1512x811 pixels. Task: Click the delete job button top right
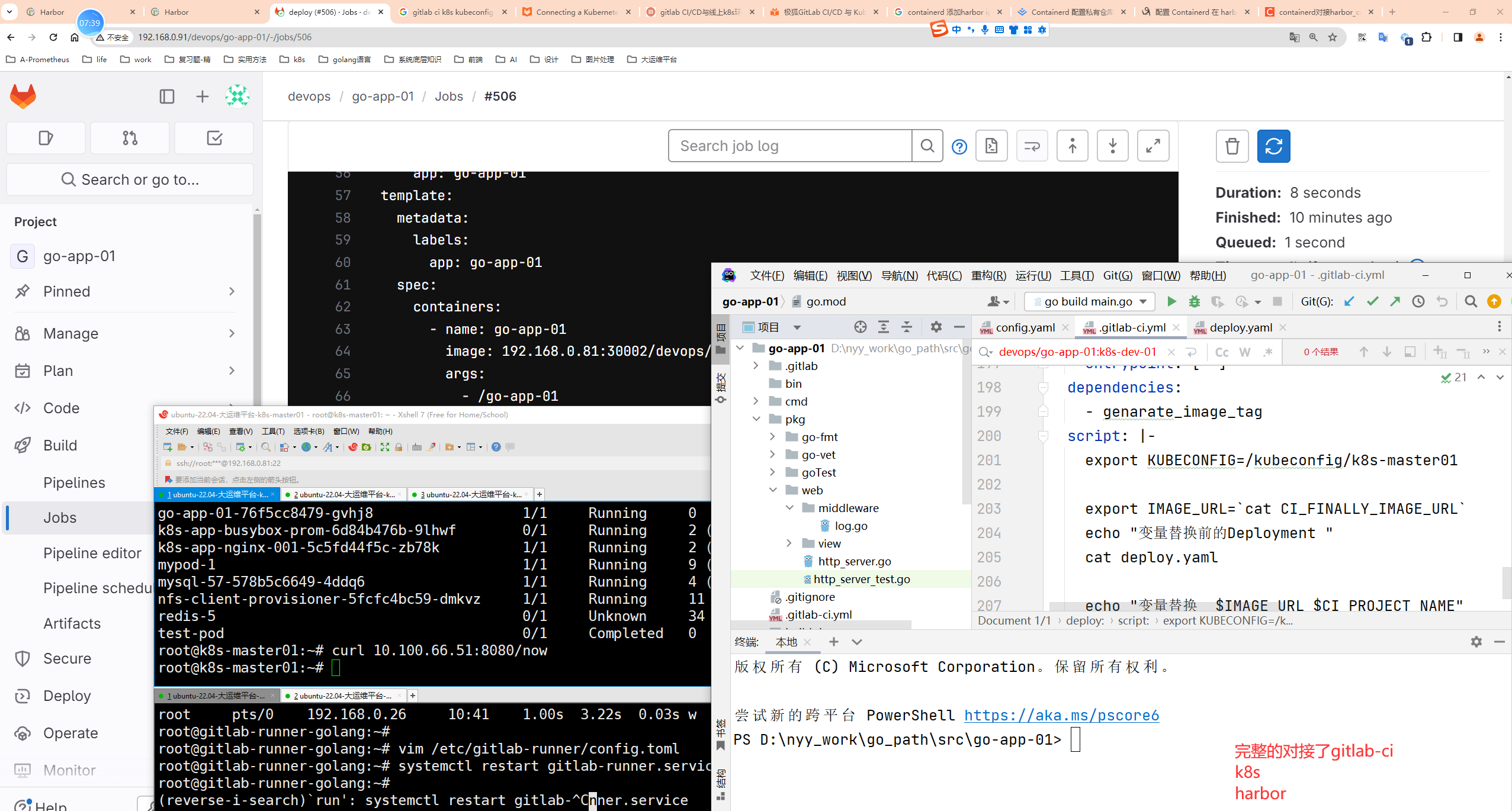pyautogui.click(x=1232, y=146)
